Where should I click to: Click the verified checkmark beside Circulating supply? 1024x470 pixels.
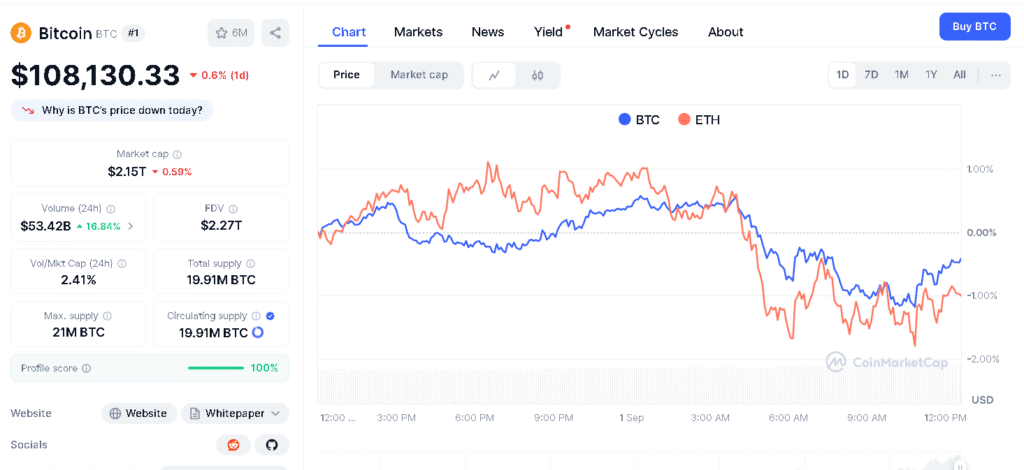[270, 316]
